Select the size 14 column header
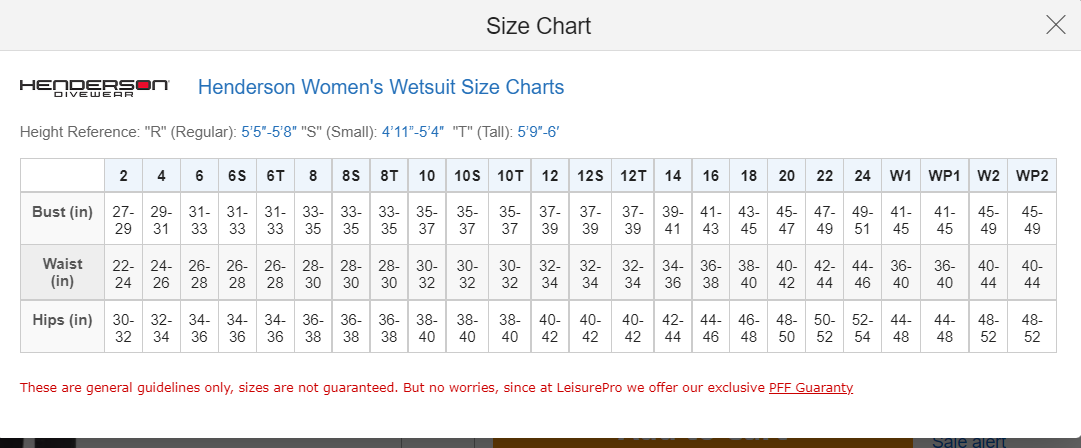The width and height of the screenshot is (1081, 448). pos(673,175)
